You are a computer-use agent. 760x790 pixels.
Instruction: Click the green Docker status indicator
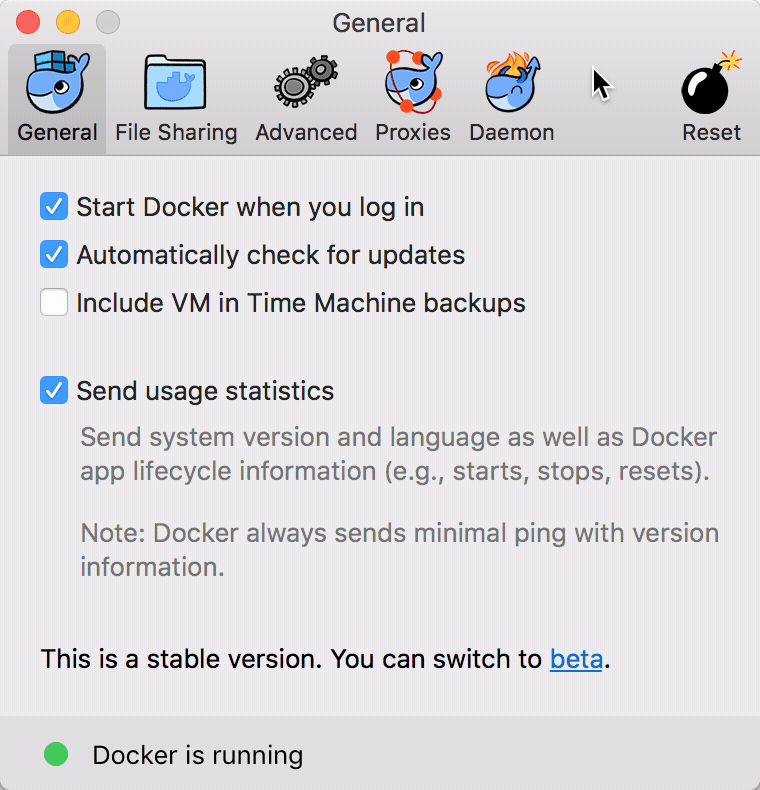(x=56, y=754)
